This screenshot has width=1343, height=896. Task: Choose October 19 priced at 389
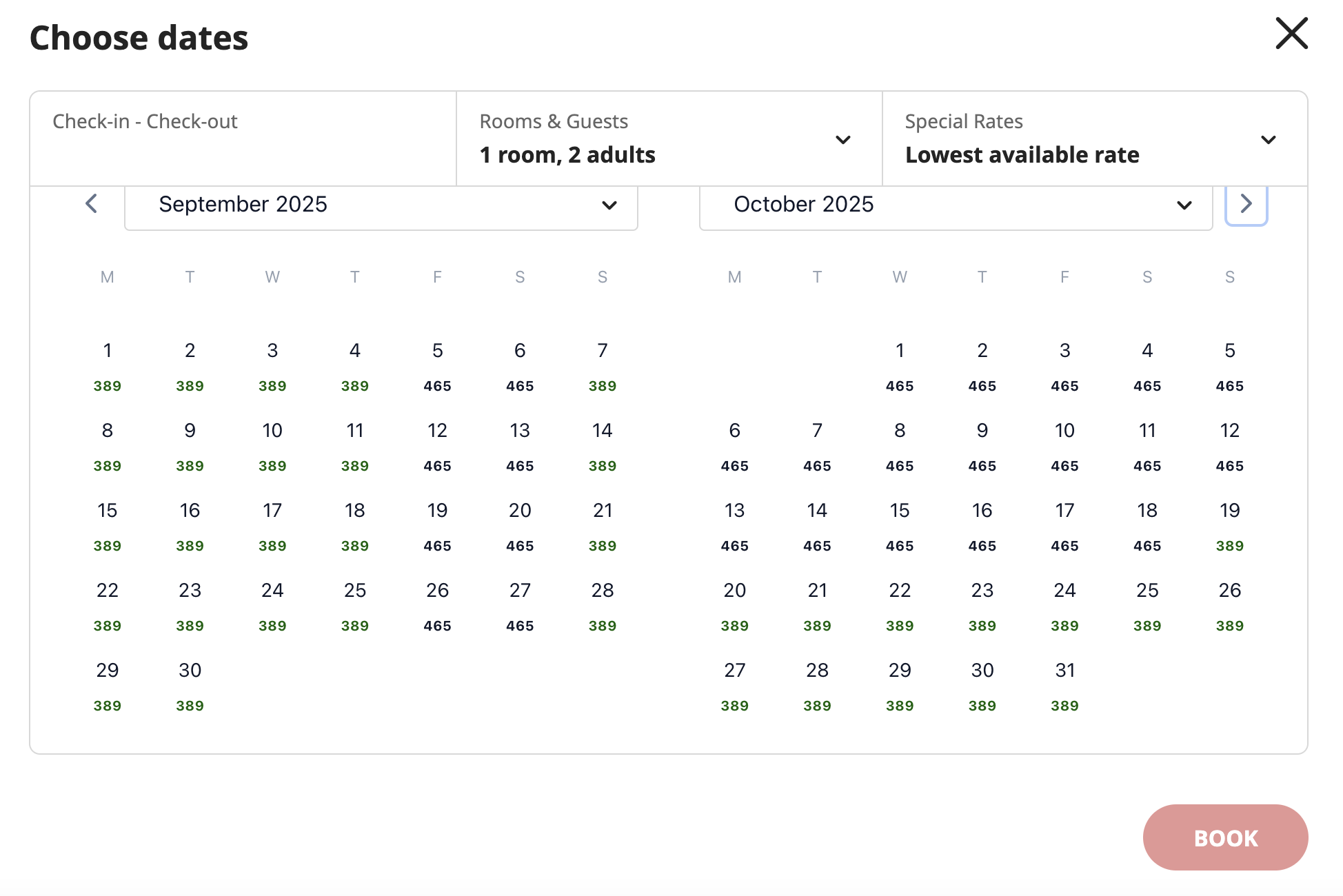(1230, 527)
